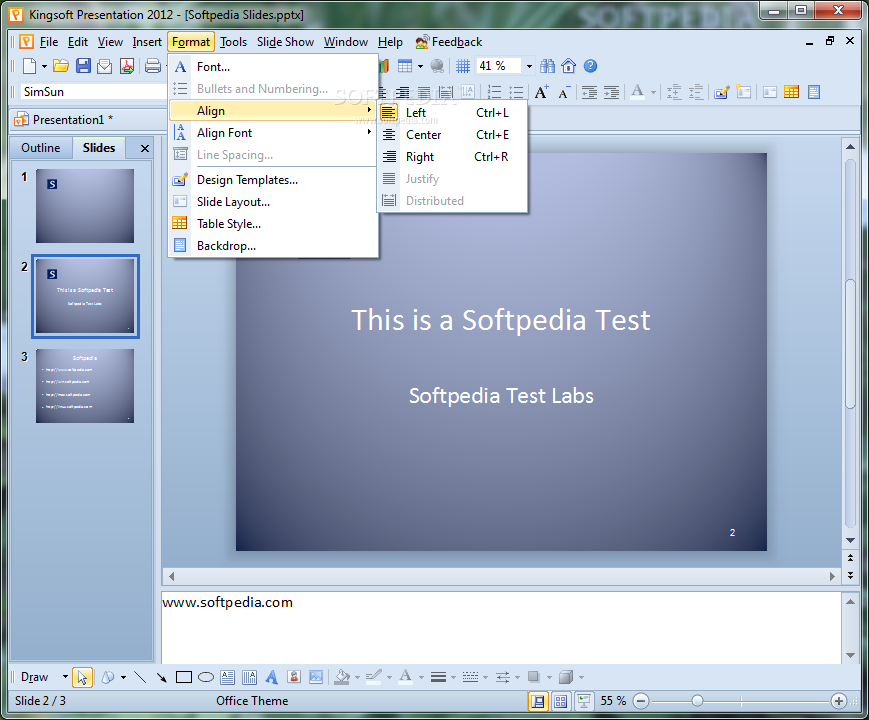
Task: Open Find with the binoculars icon
Action: point(548,66)
